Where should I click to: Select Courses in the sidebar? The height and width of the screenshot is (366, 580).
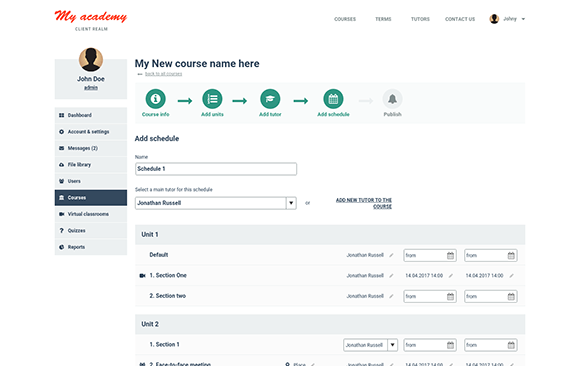(x=91, y=198)
